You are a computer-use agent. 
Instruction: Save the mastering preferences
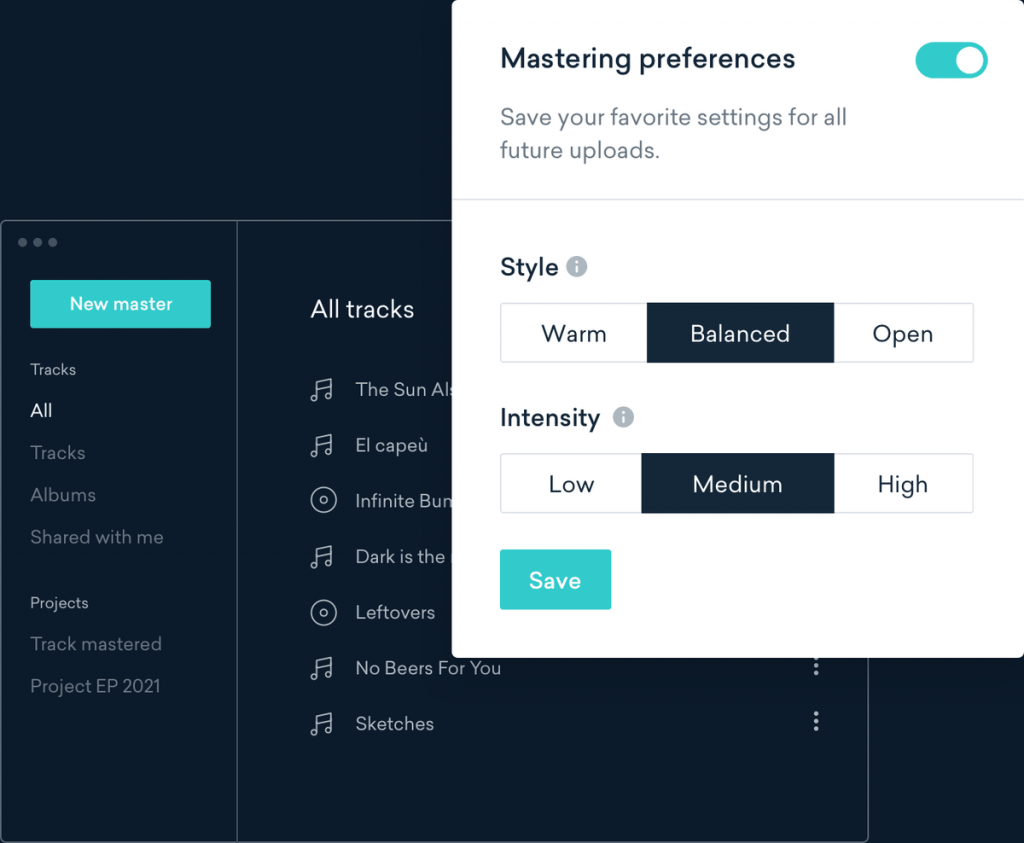[x=555, y=580]
